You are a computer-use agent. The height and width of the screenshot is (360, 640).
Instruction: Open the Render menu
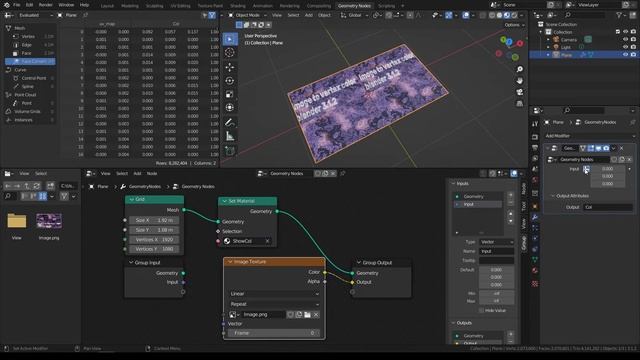pos(45,5)
